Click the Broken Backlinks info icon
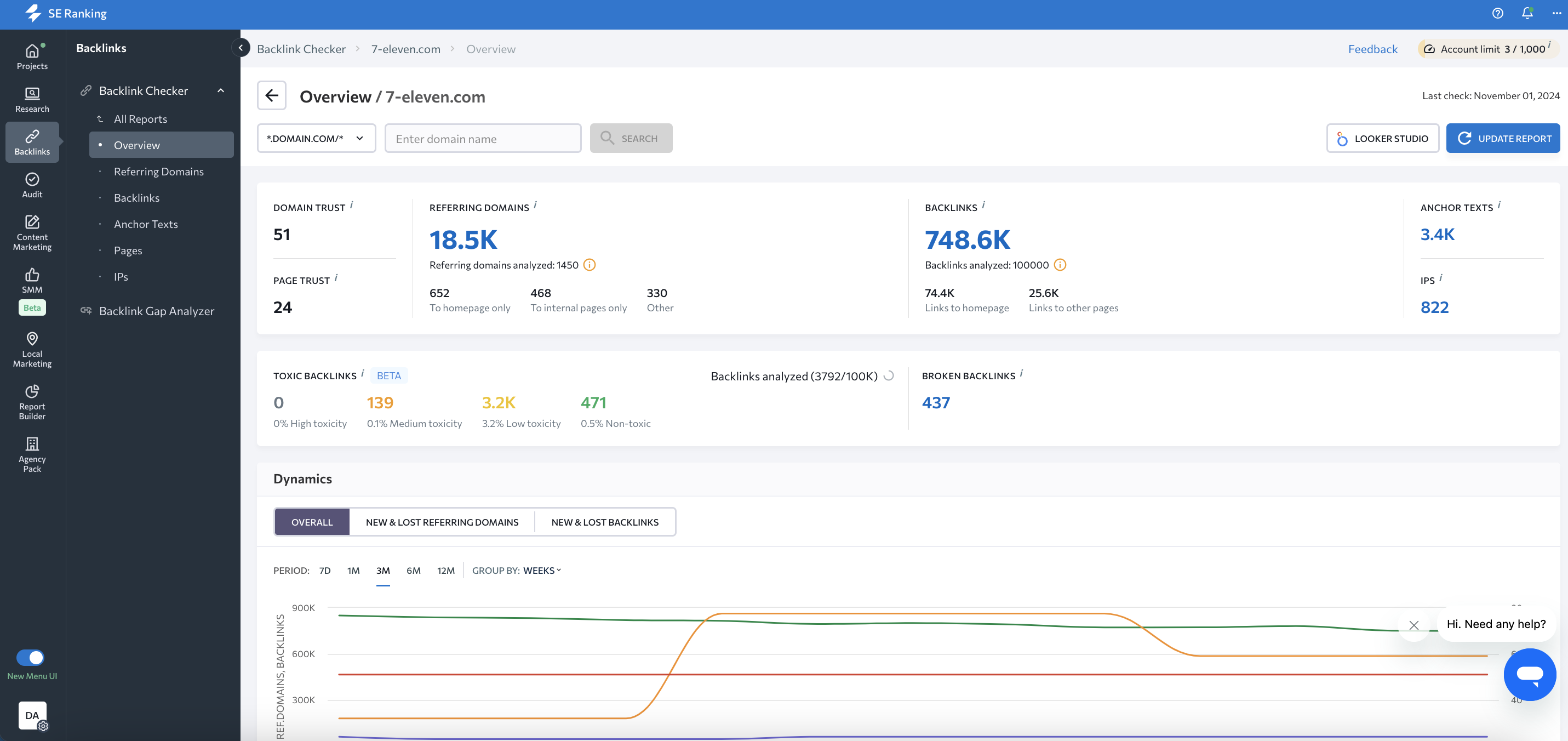Viewport: 1568px width, 741px height. tap(1021, 373)
